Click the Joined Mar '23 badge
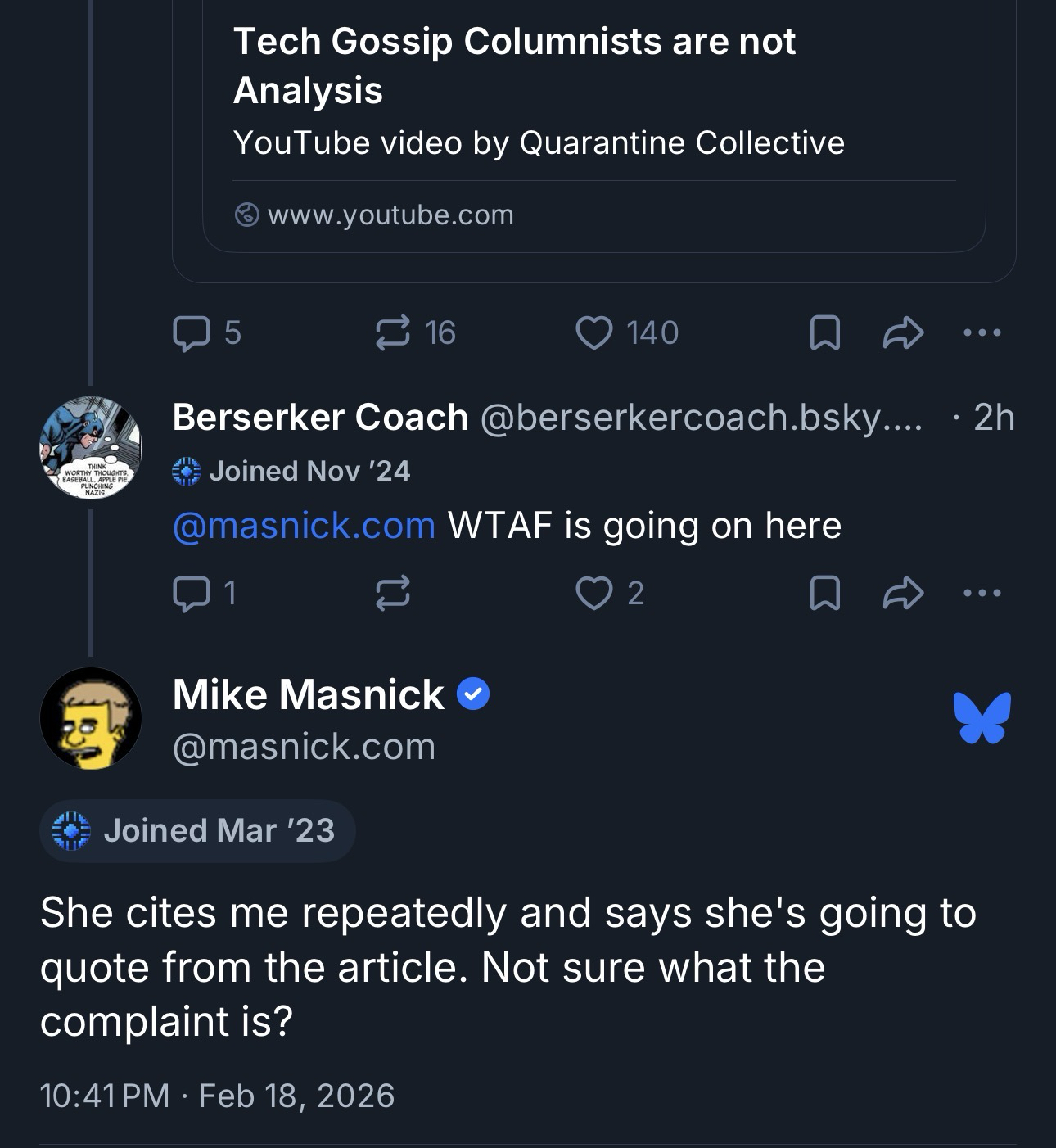Viewport: 1056px width, 1148px height. click(x=196, y=830)
